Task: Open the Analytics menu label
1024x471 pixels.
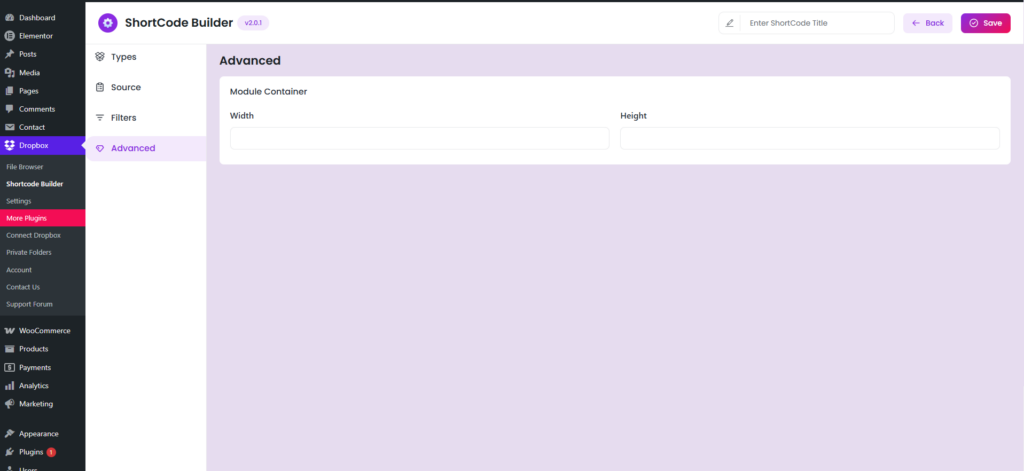Action: pos(34,385)
